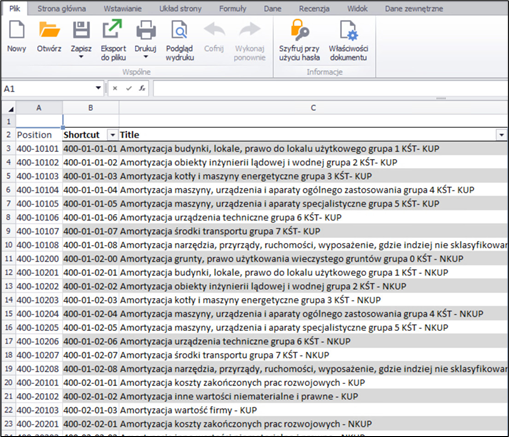This screenshot has height=437, width=509.
Task: Select cell containing 400-01-02-00
Action: pyautogui.click(x=90, y=259)
